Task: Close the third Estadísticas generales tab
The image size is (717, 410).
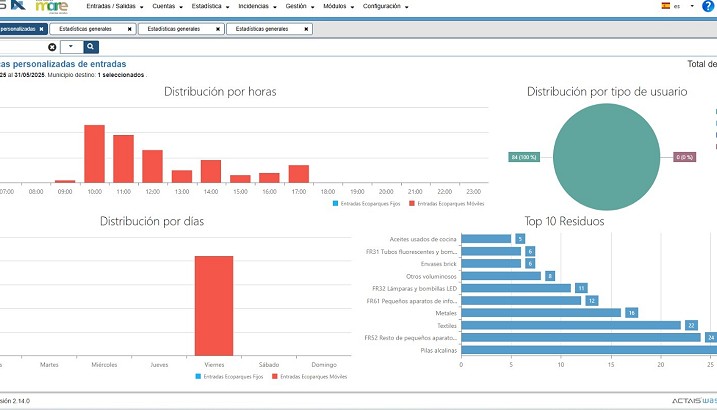Action: point(305,29)
